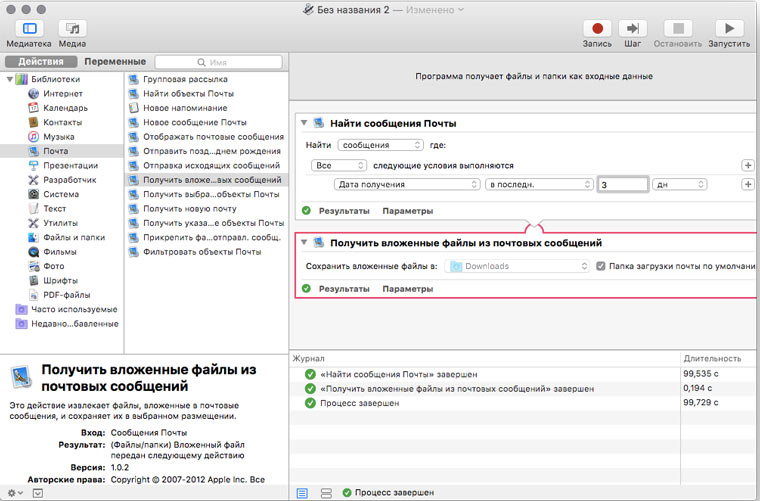Open the Все conditions dropdown
760x501 pixels.
click(x=339, y=165)
